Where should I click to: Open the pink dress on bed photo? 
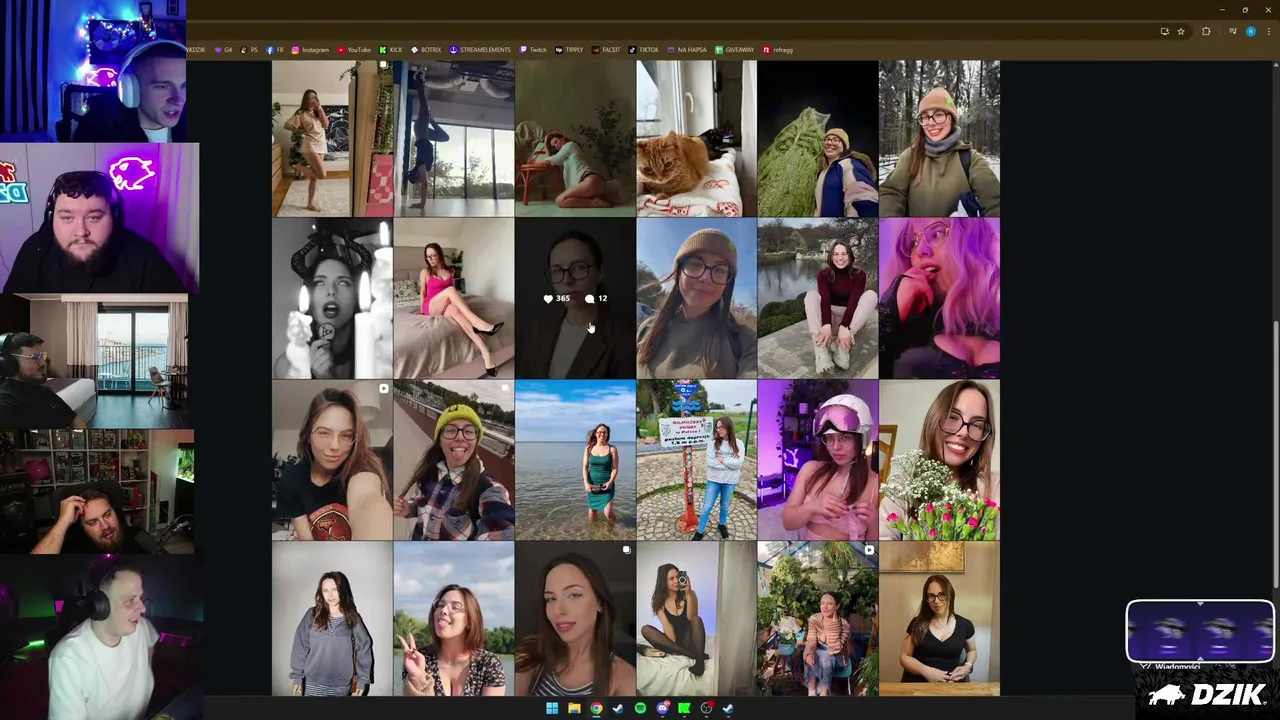tap(453, 298)
